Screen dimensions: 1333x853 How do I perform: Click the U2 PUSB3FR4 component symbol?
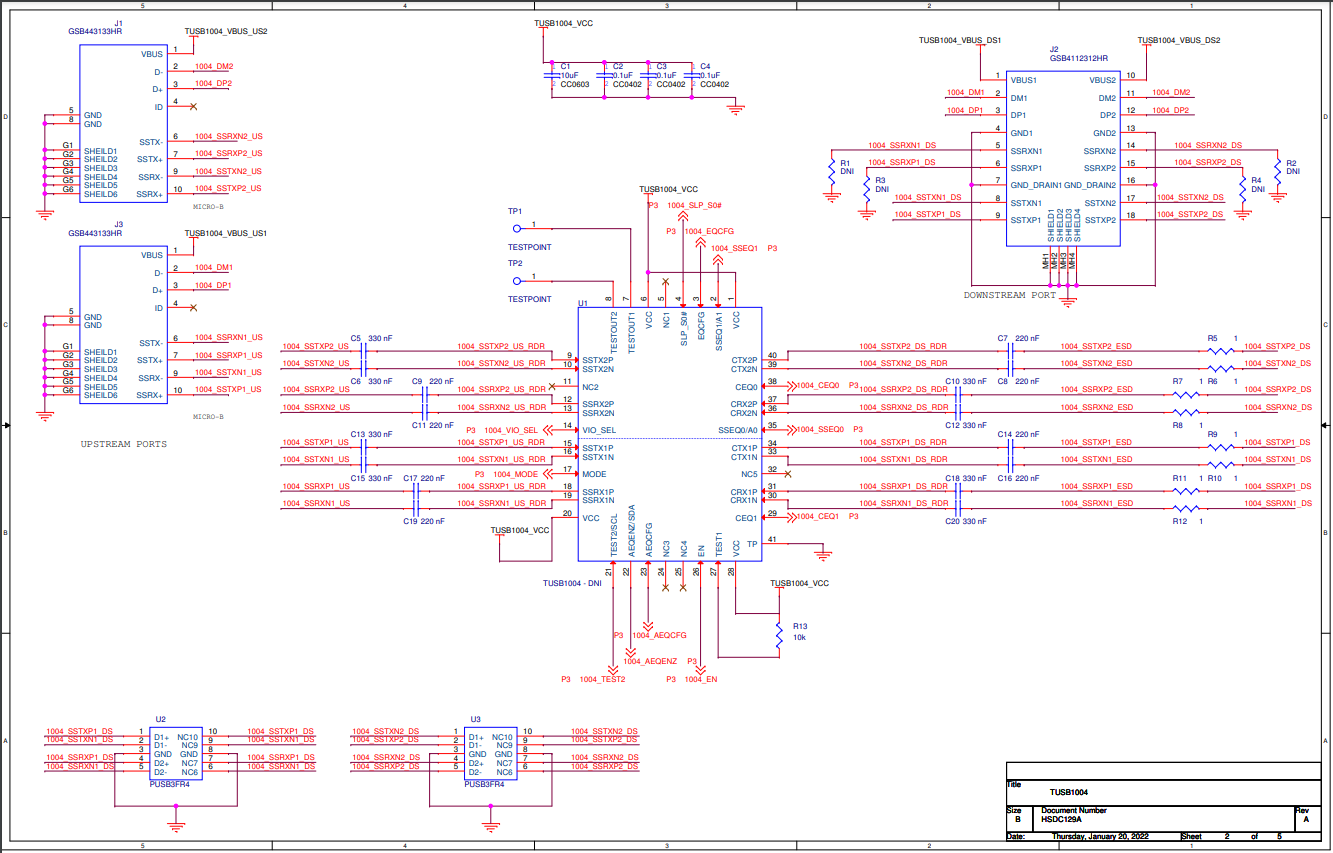coord(178,755)
